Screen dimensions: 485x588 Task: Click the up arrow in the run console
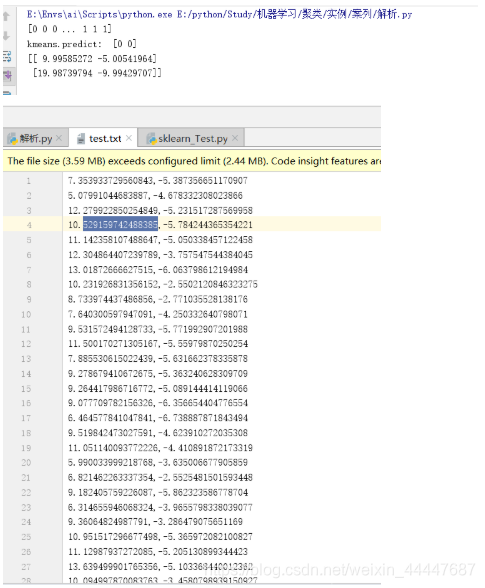[6, 16]
